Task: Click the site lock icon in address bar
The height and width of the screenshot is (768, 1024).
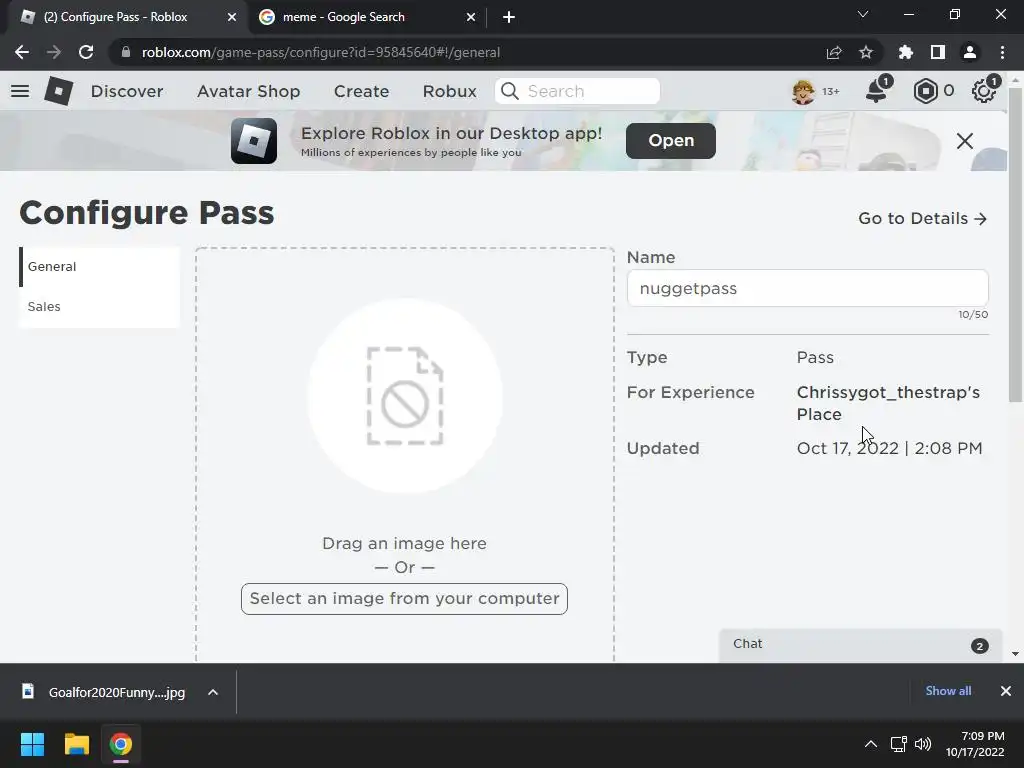Action: 126,52
